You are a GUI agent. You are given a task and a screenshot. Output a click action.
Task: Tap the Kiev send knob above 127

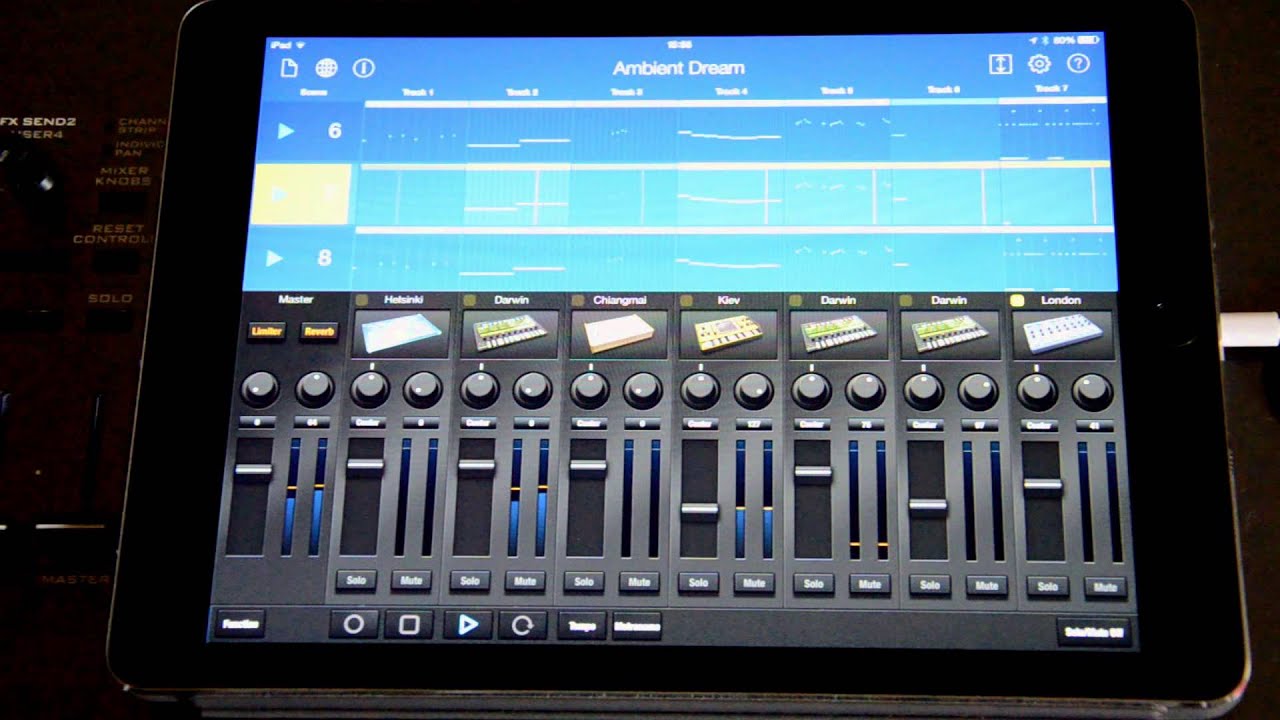[x=753, y=390]
